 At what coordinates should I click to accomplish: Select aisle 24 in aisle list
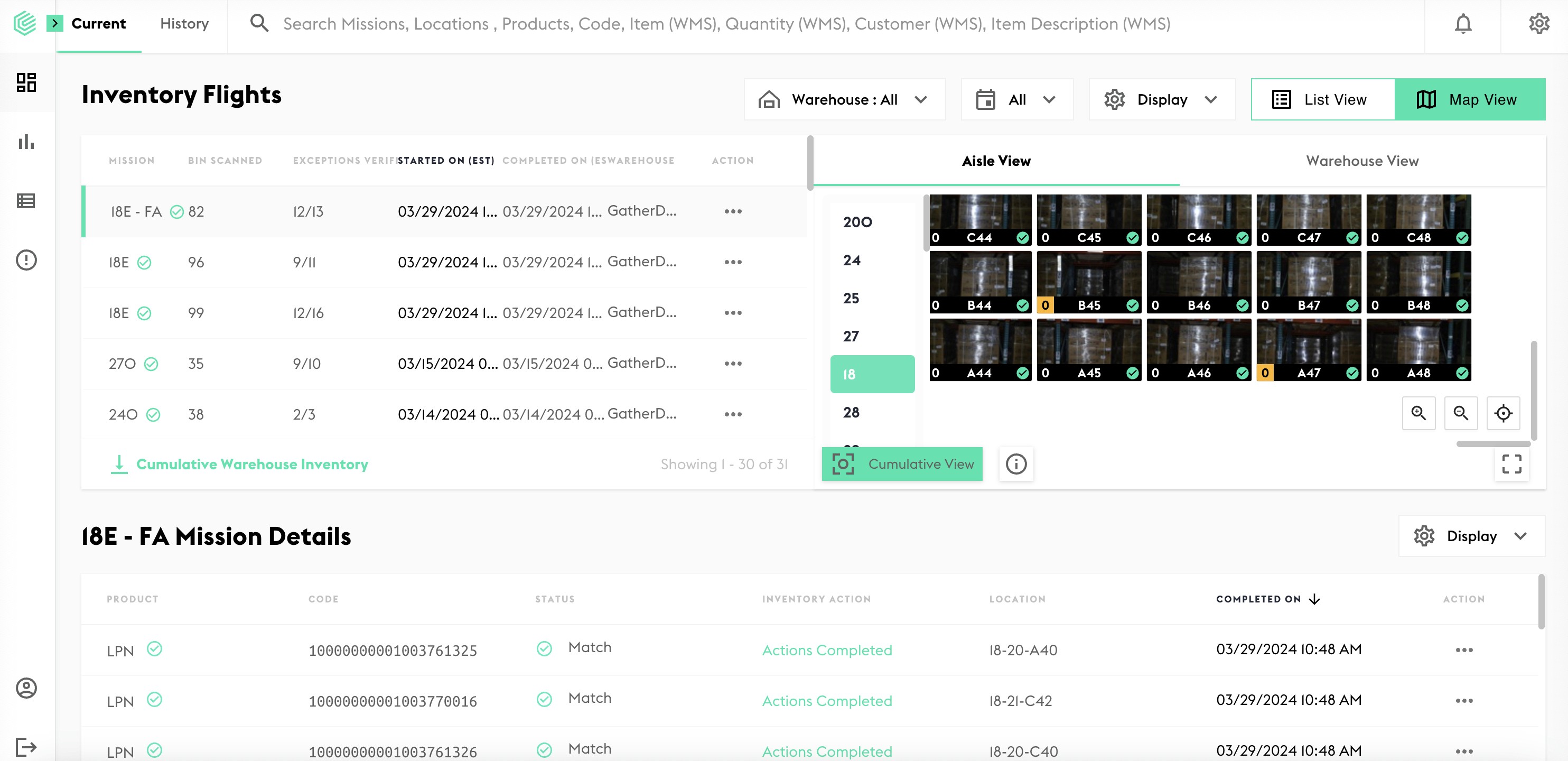pos(872,261)
